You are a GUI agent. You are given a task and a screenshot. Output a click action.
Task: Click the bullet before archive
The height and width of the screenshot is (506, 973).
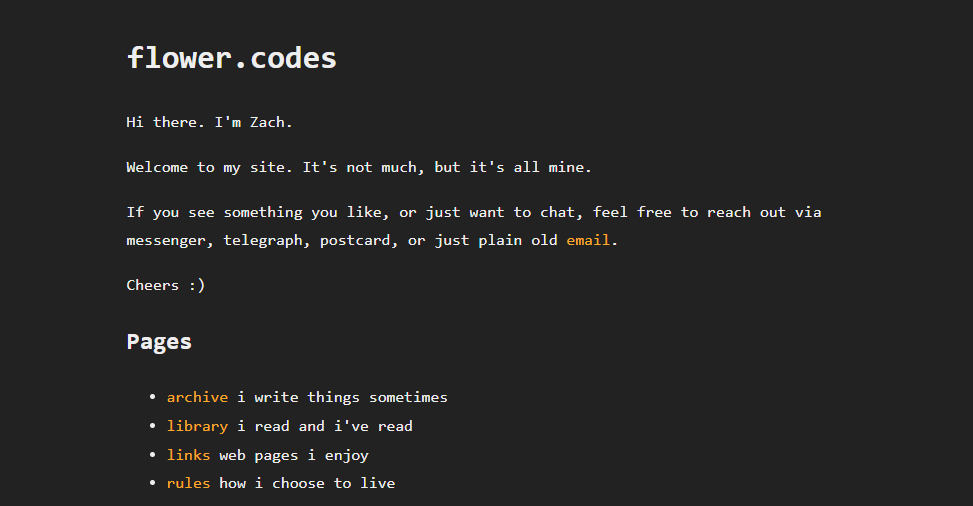[x=153, y=397]
